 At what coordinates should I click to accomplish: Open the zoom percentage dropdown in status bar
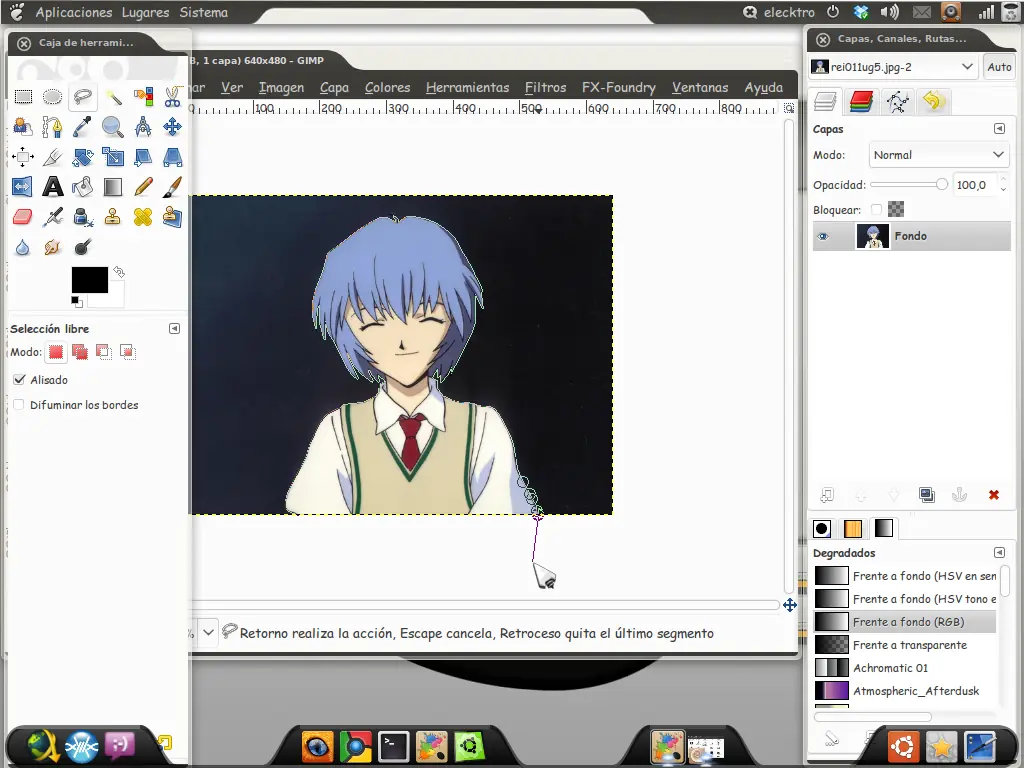pyautogui.click(x=208, y=632)
